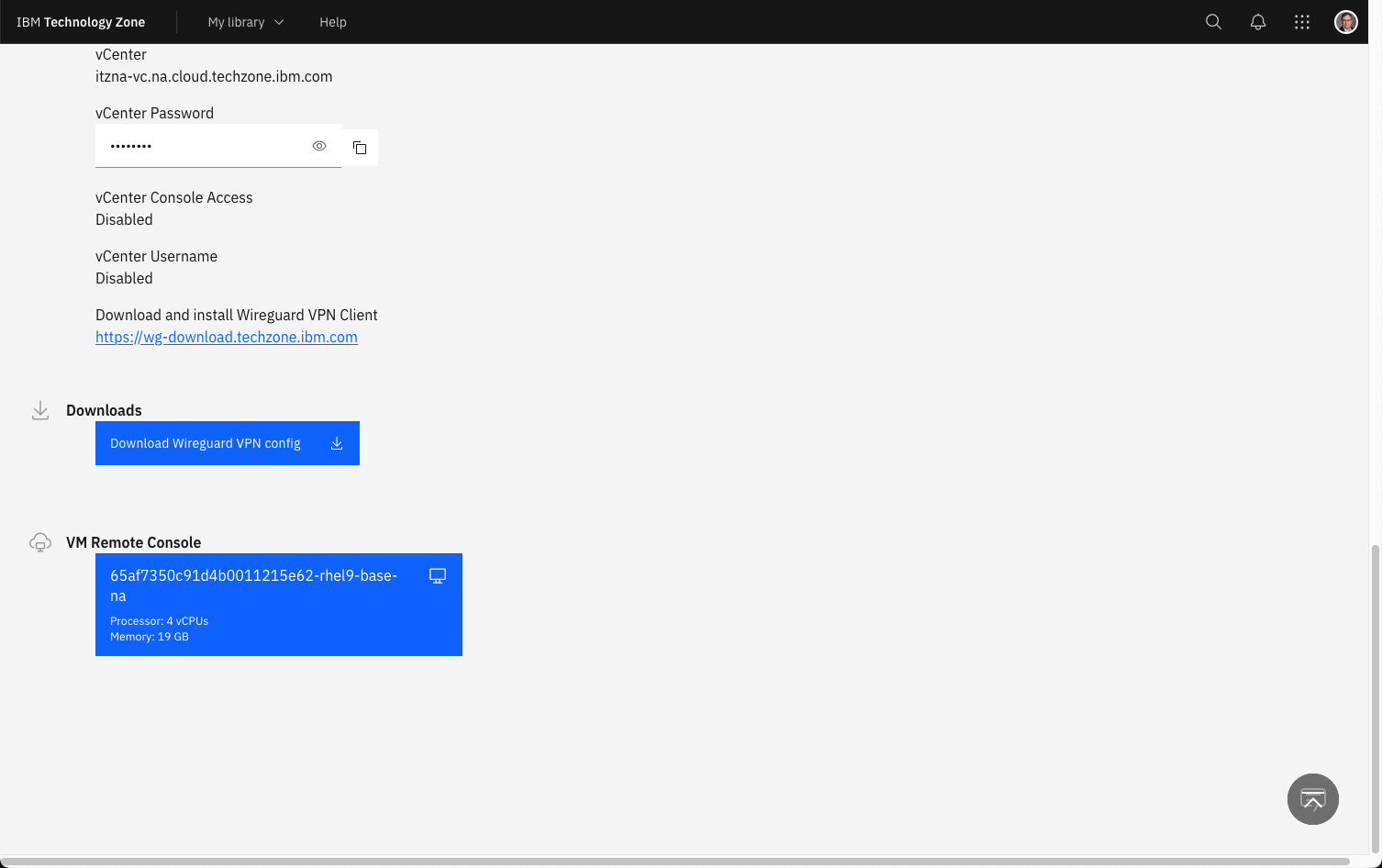Click the Memory: 19 GB text
This screenshot has height=868, width=1382.
click(x=150, y=637)
